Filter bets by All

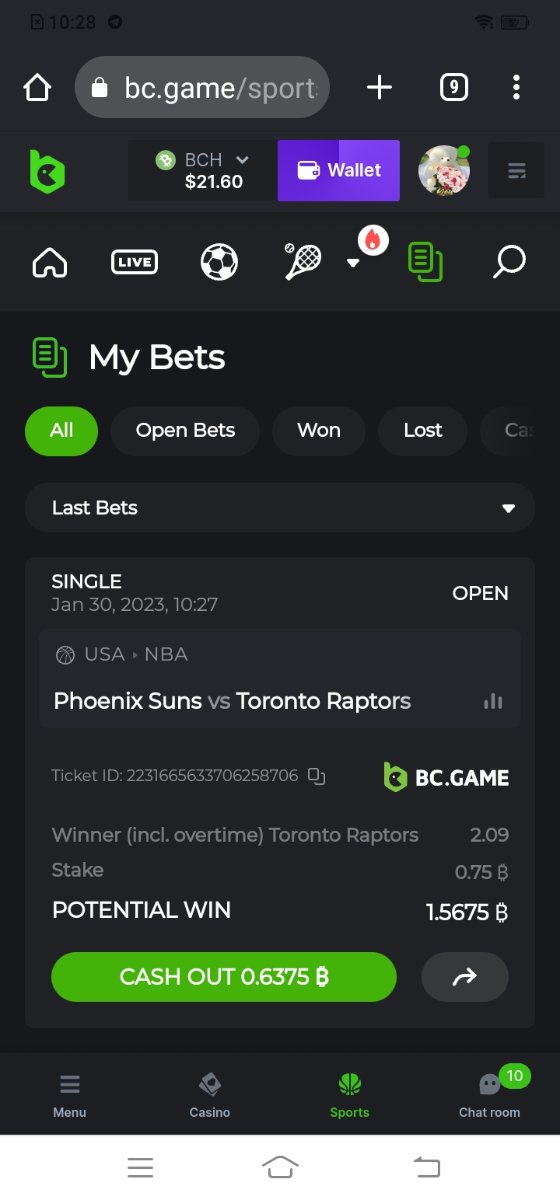[62, 431]
